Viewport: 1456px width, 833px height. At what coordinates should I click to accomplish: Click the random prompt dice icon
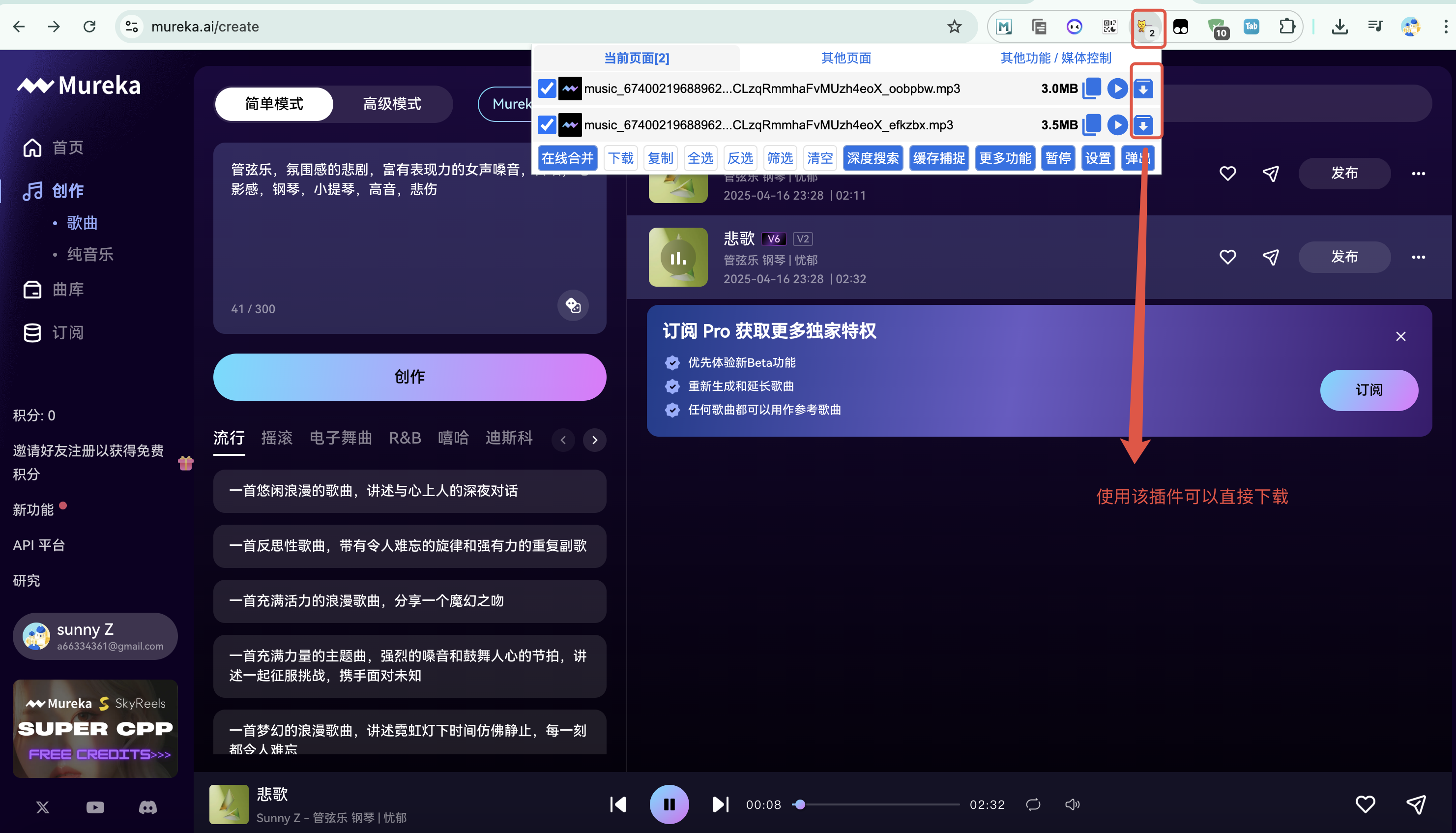[x=573, y=305]
